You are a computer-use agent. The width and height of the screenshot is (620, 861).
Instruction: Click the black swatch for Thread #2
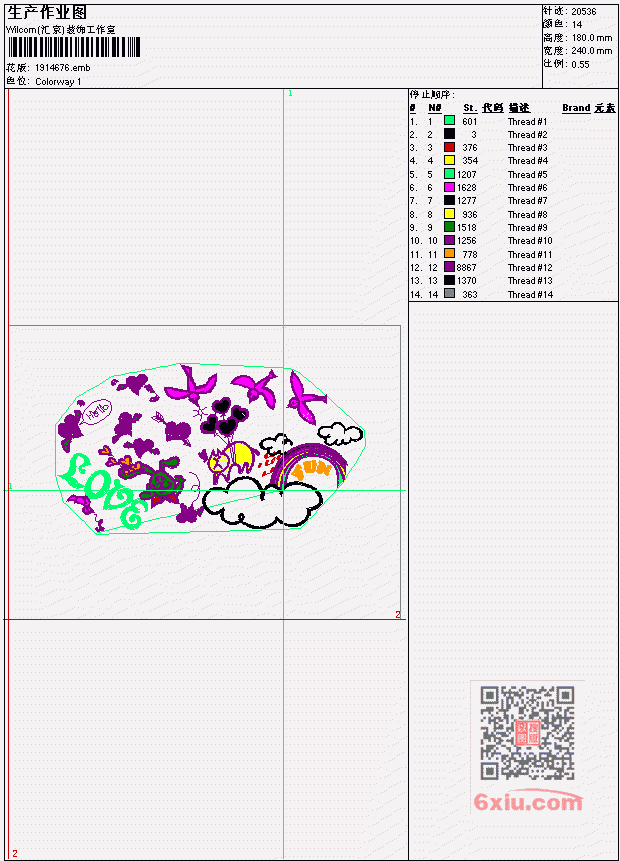[x=449, y=134]
